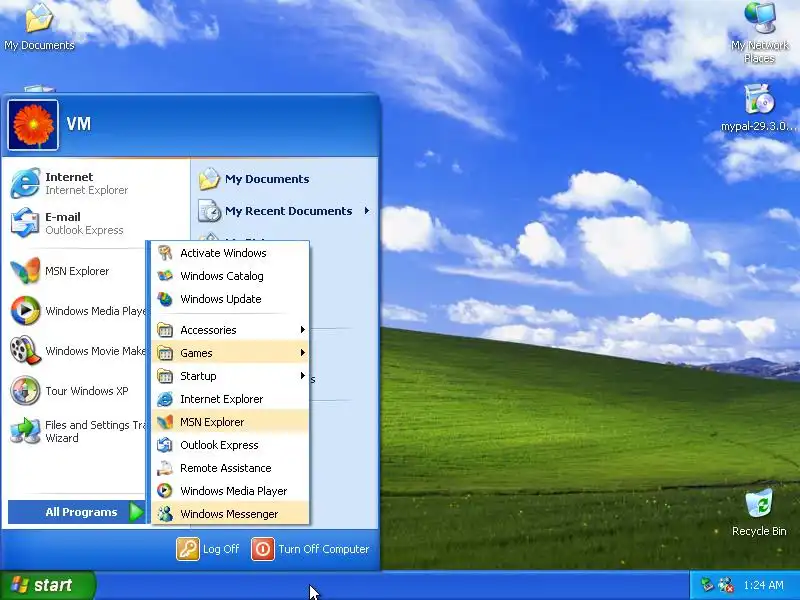The image size is (800, 600).
Task: Click the red-X security alert tray icon
Action: [726, 585]
